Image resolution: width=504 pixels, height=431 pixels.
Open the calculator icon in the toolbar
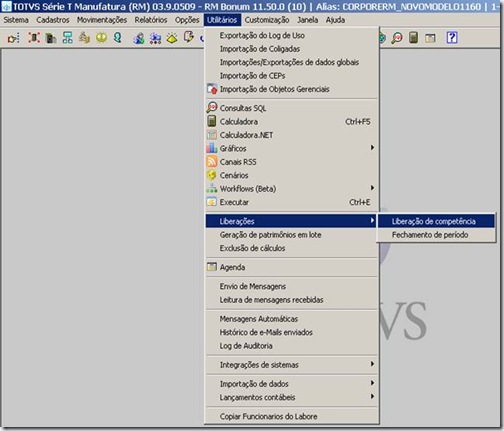coord(413,37)
